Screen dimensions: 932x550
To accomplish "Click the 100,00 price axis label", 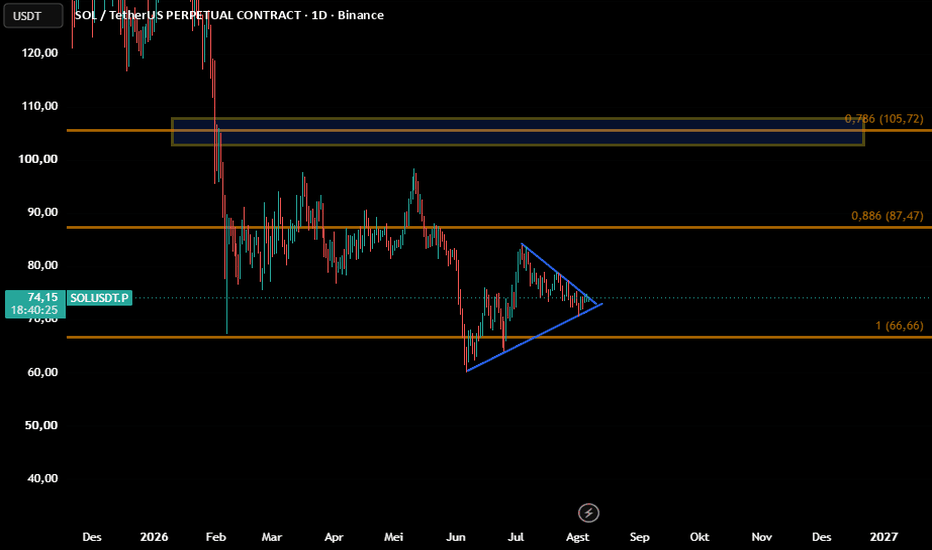I will point(40,159).
